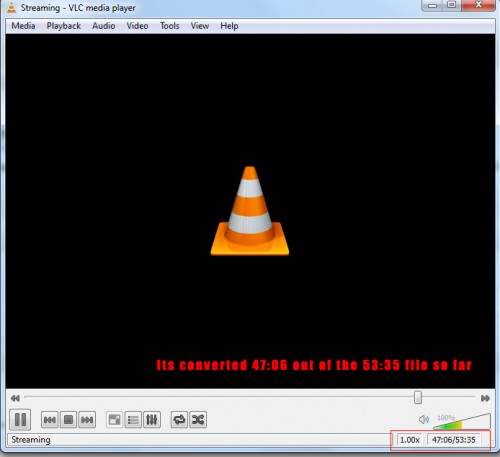This screenshot has width=500, height=457.
Task: Toggle fullscreen video icon
Action: point(114,420)
